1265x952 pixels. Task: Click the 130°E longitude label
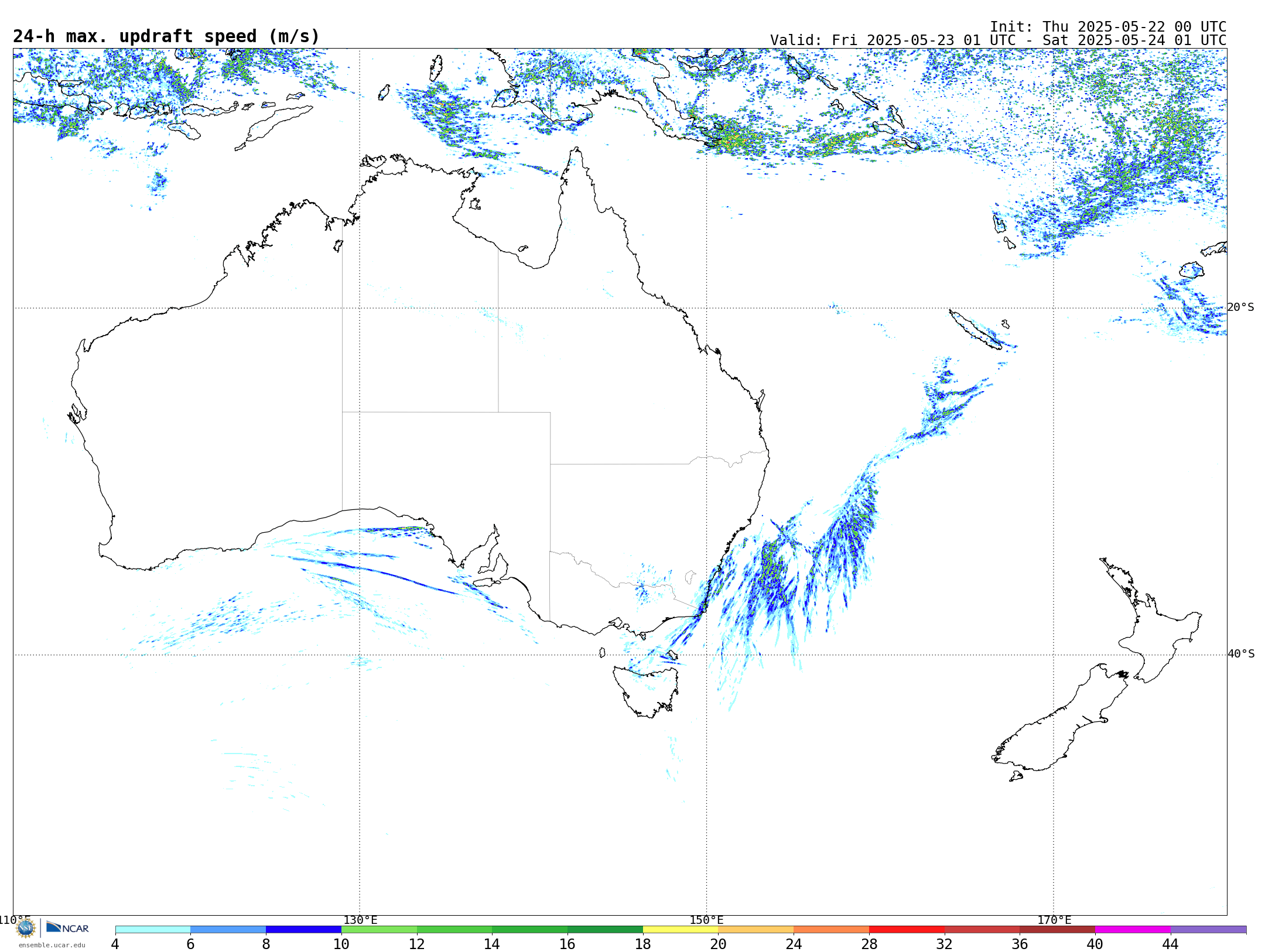tap(360, 920)
